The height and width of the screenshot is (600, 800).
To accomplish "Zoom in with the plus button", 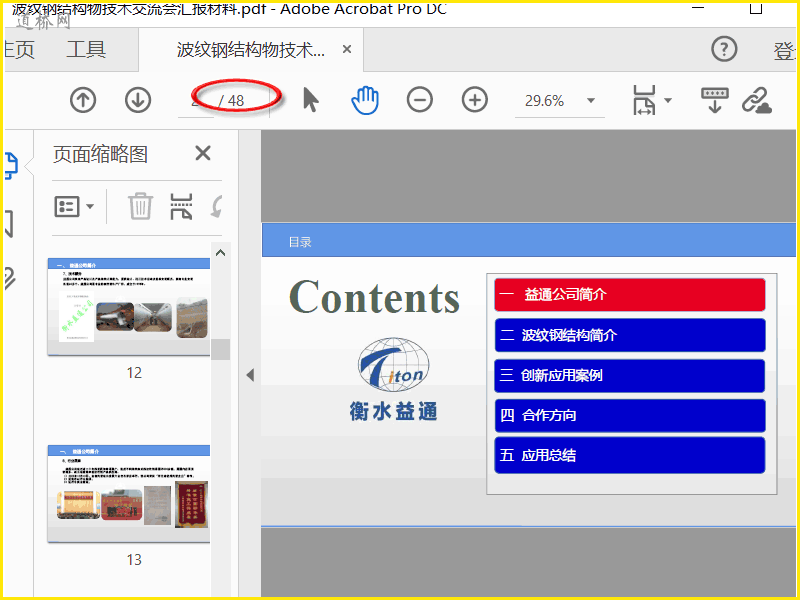I will (x=475, y=100).
